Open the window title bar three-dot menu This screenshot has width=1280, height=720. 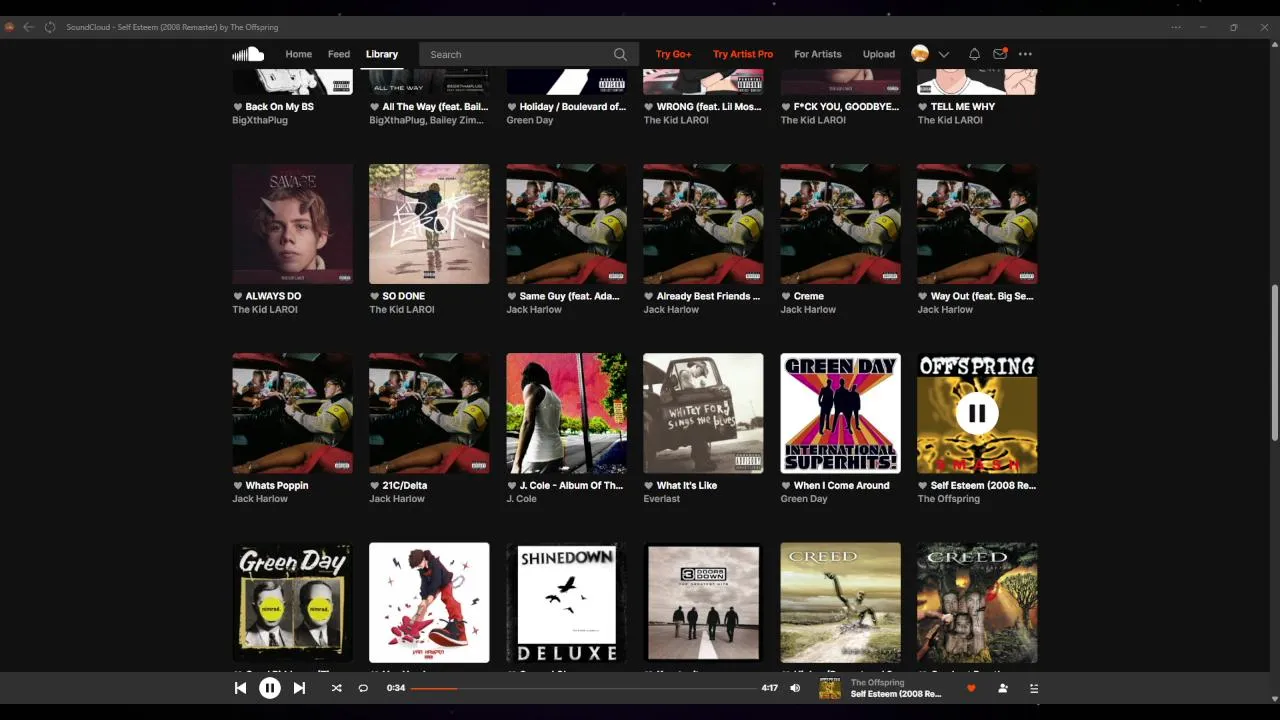pos(1176,27)
